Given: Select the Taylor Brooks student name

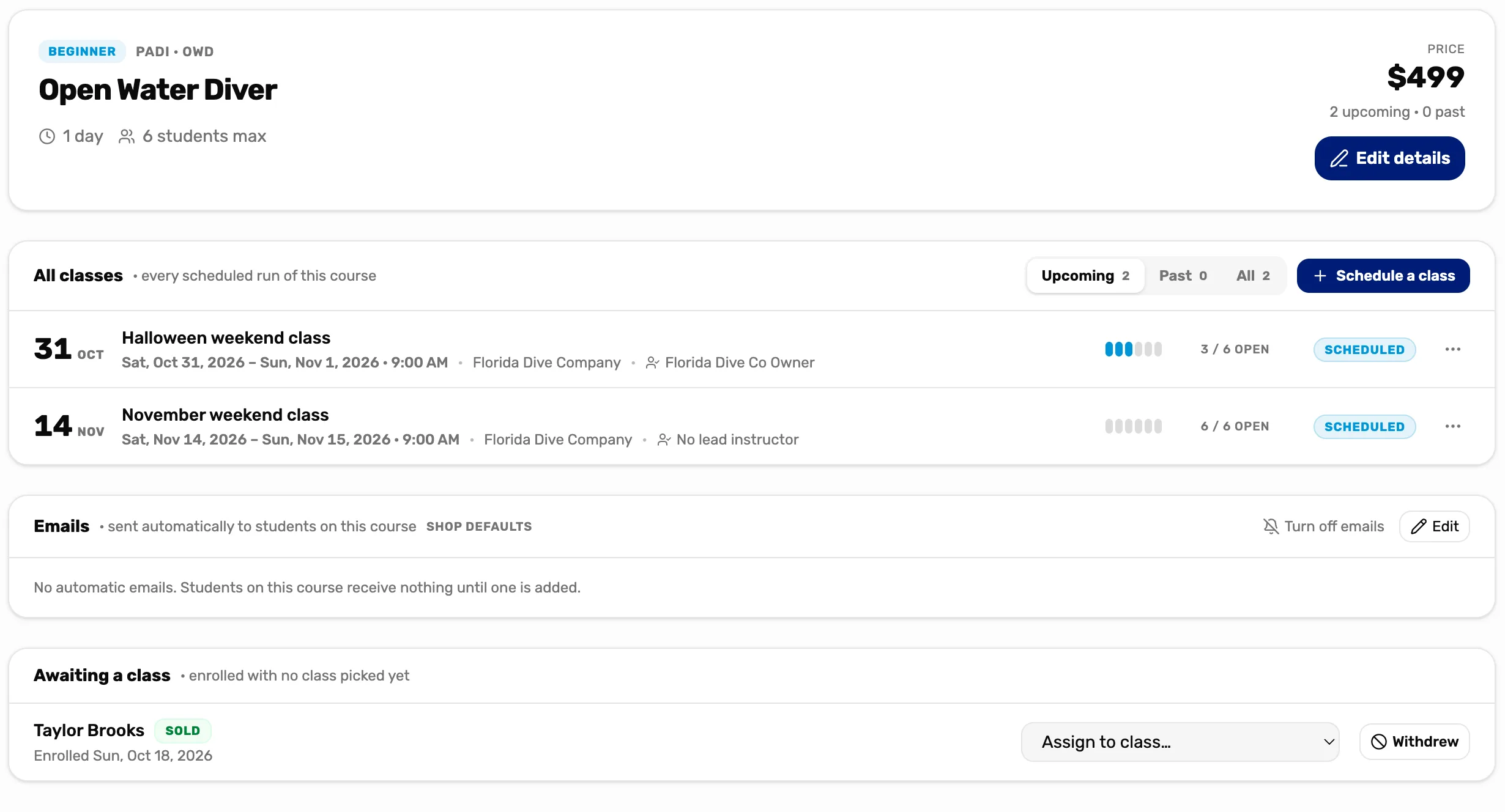Looking at the screenshot, I should click(x=89, y=731).
